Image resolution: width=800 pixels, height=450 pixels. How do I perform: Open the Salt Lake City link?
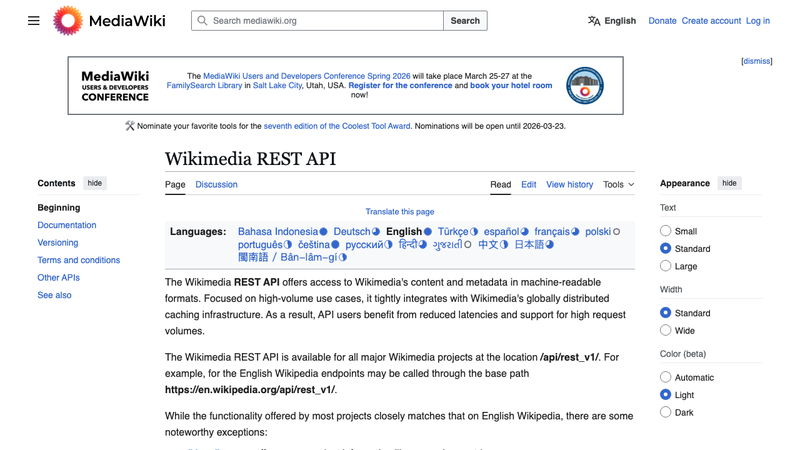click(278, 85)
